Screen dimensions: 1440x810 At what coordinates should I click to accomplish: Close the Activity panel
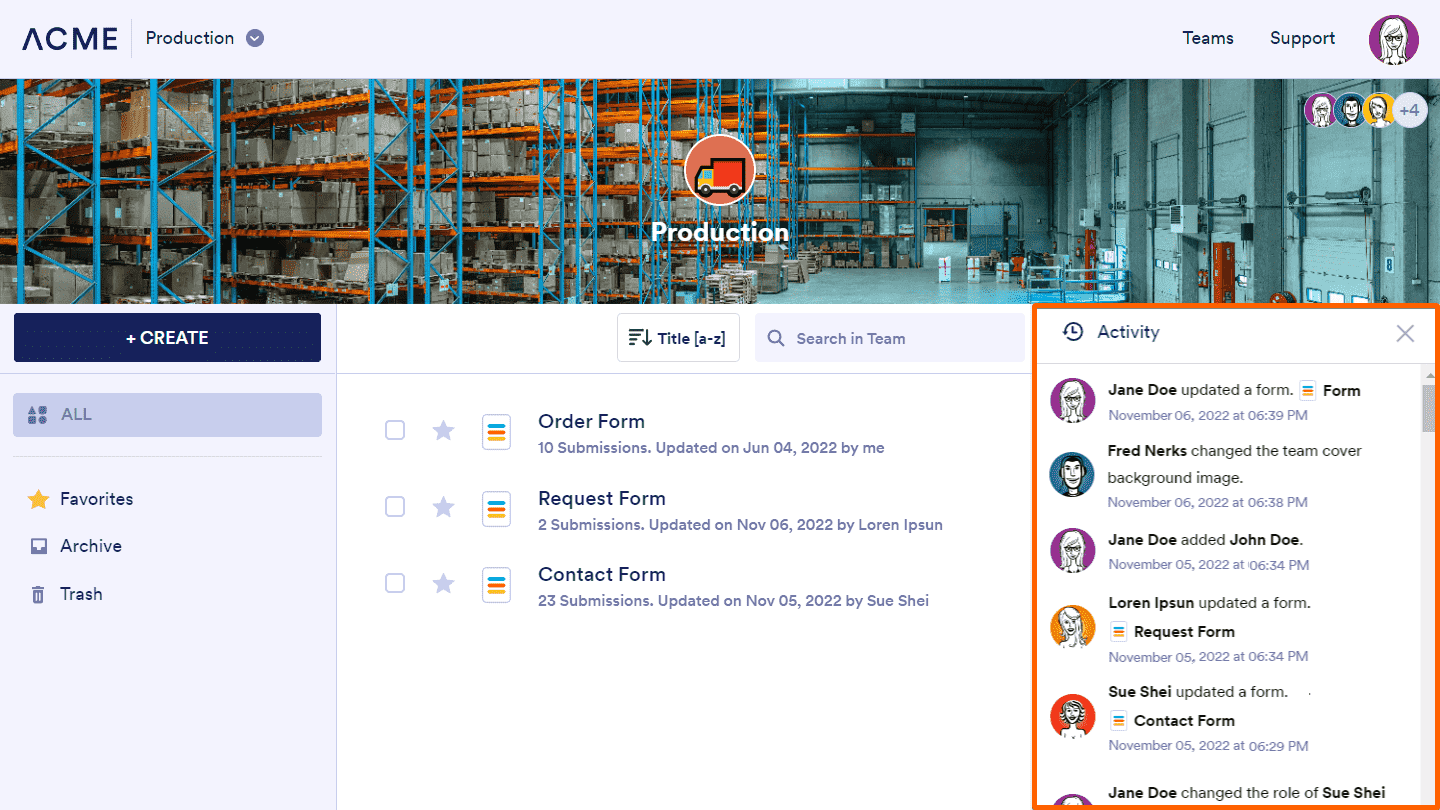click(x=1405, y=333)
